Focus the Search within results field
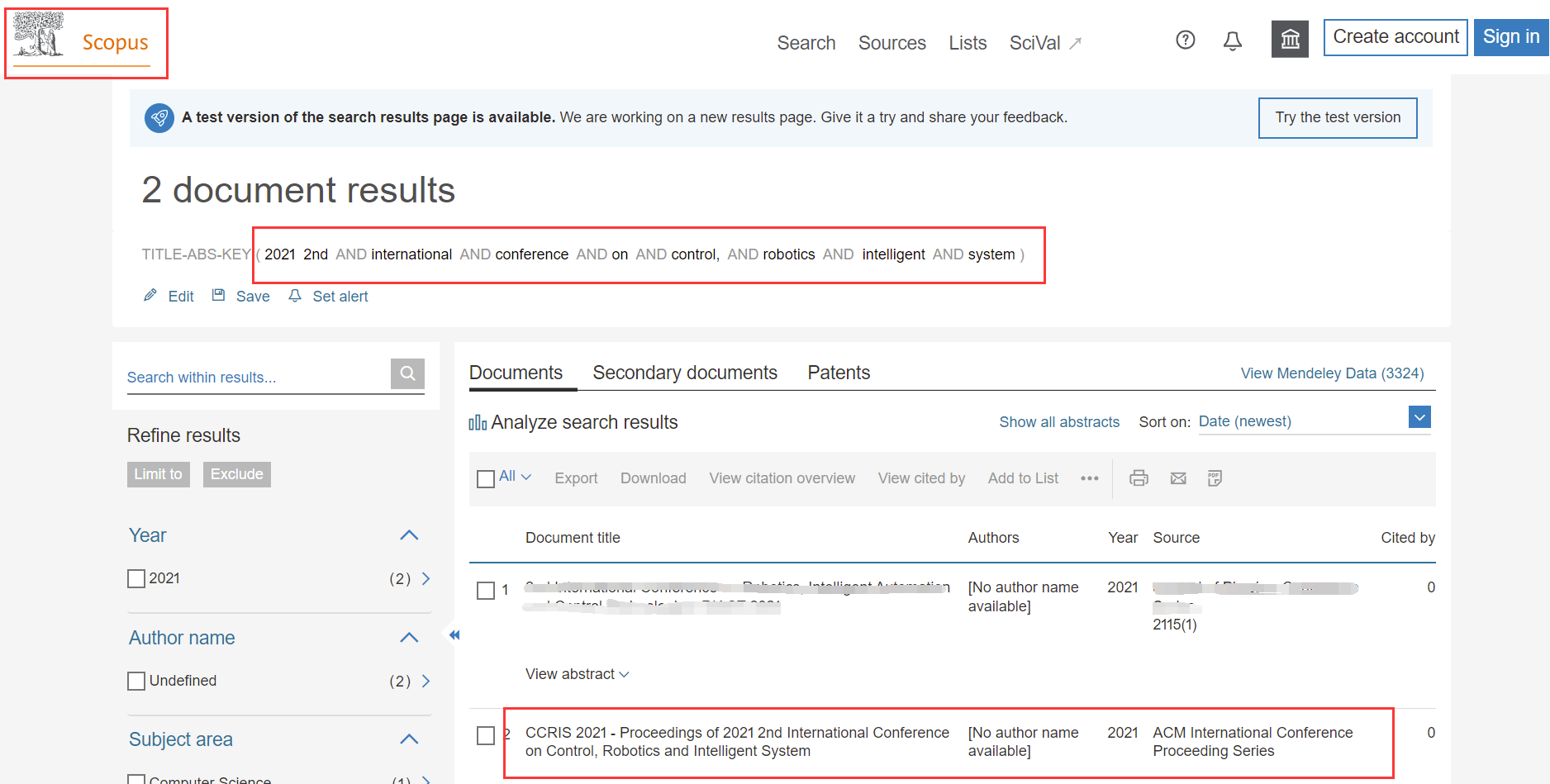The image size is (1550, 784). [x=259, y=377]
